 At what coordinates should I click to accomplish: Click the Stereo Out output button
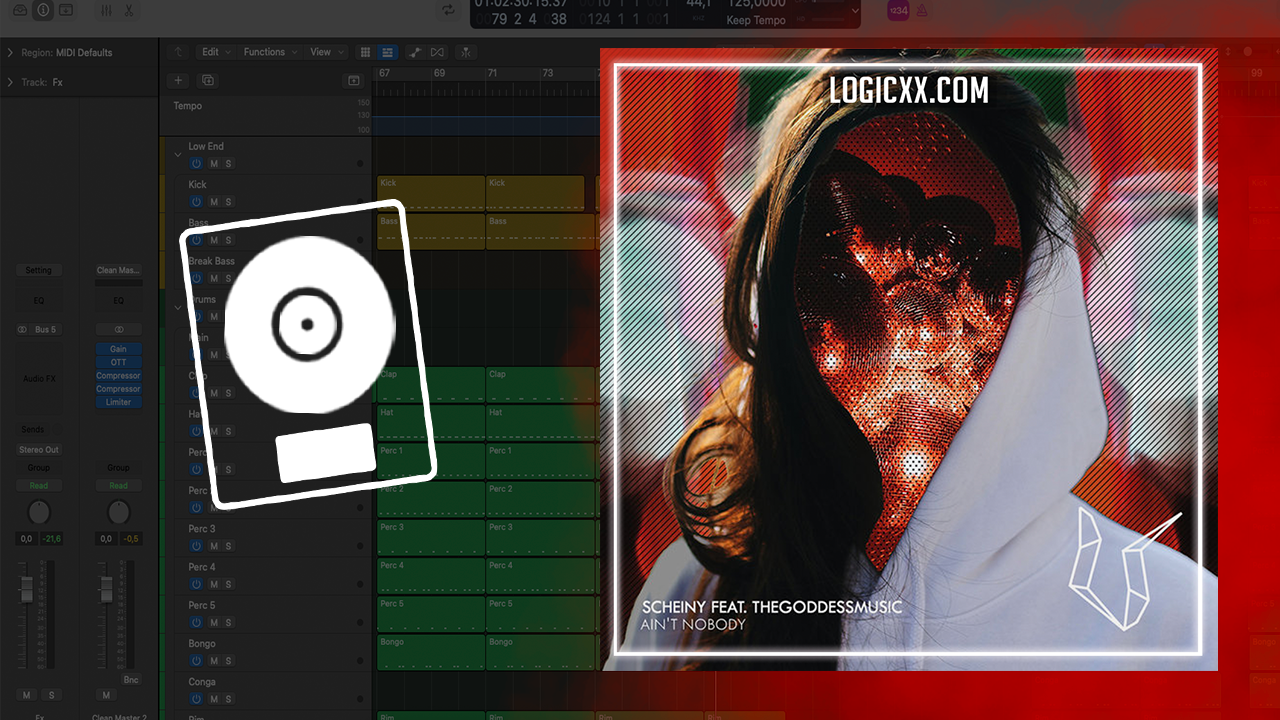coord(38,450)
